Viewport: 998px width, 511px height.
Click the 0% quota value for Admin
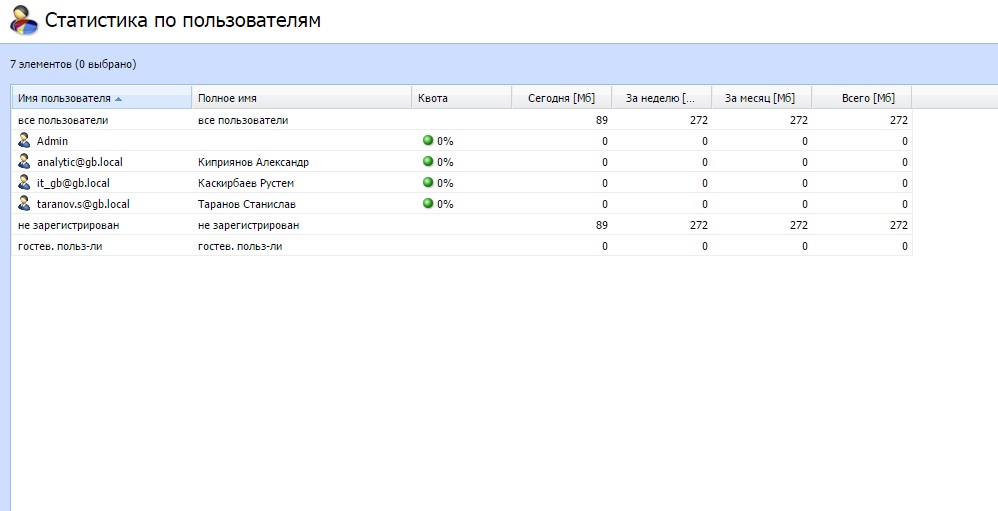(445, 141)
